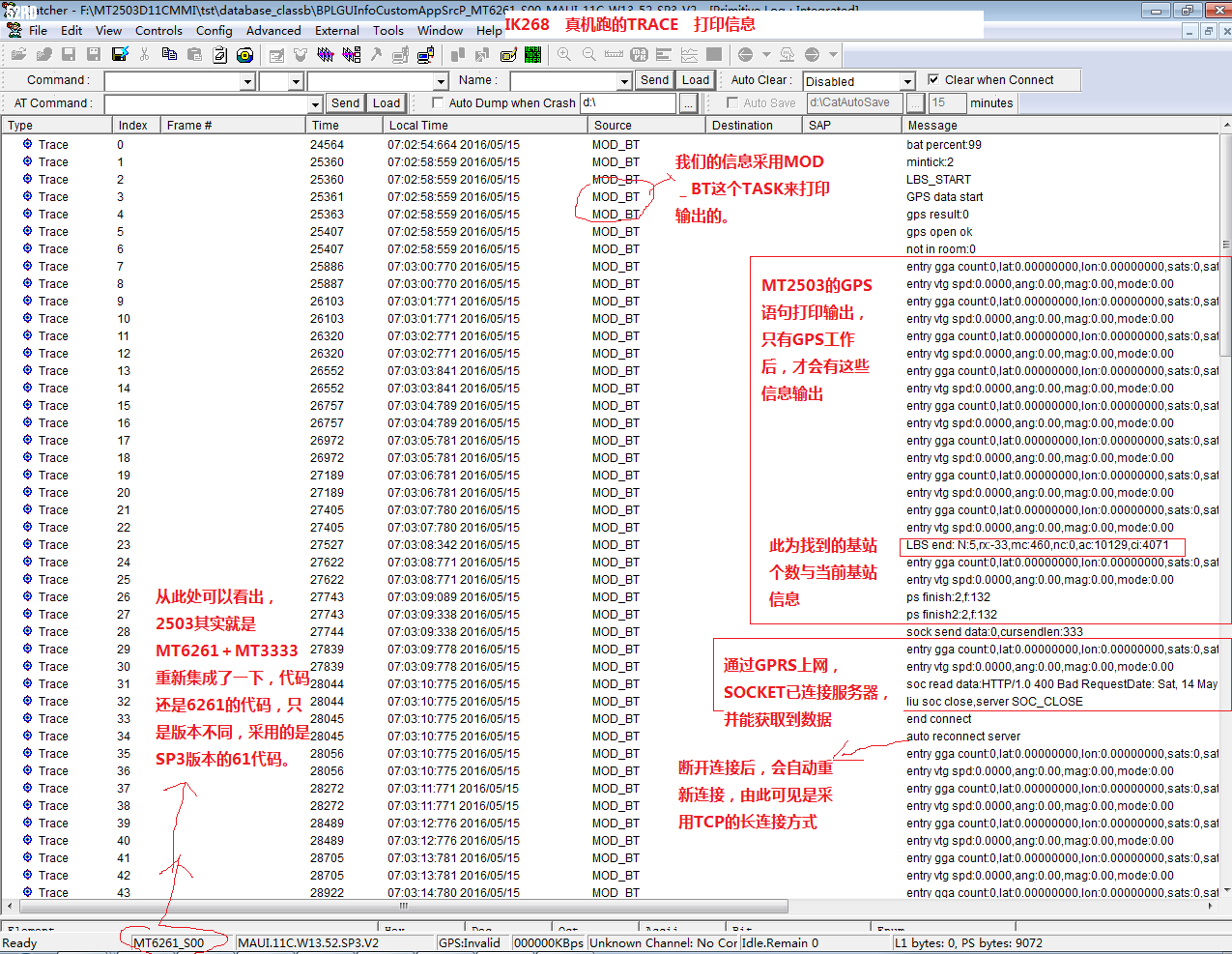Open the third Command row dropdown arrow
The width and height of the screenshot is (1232, 954).
click(x=441, y=81)
